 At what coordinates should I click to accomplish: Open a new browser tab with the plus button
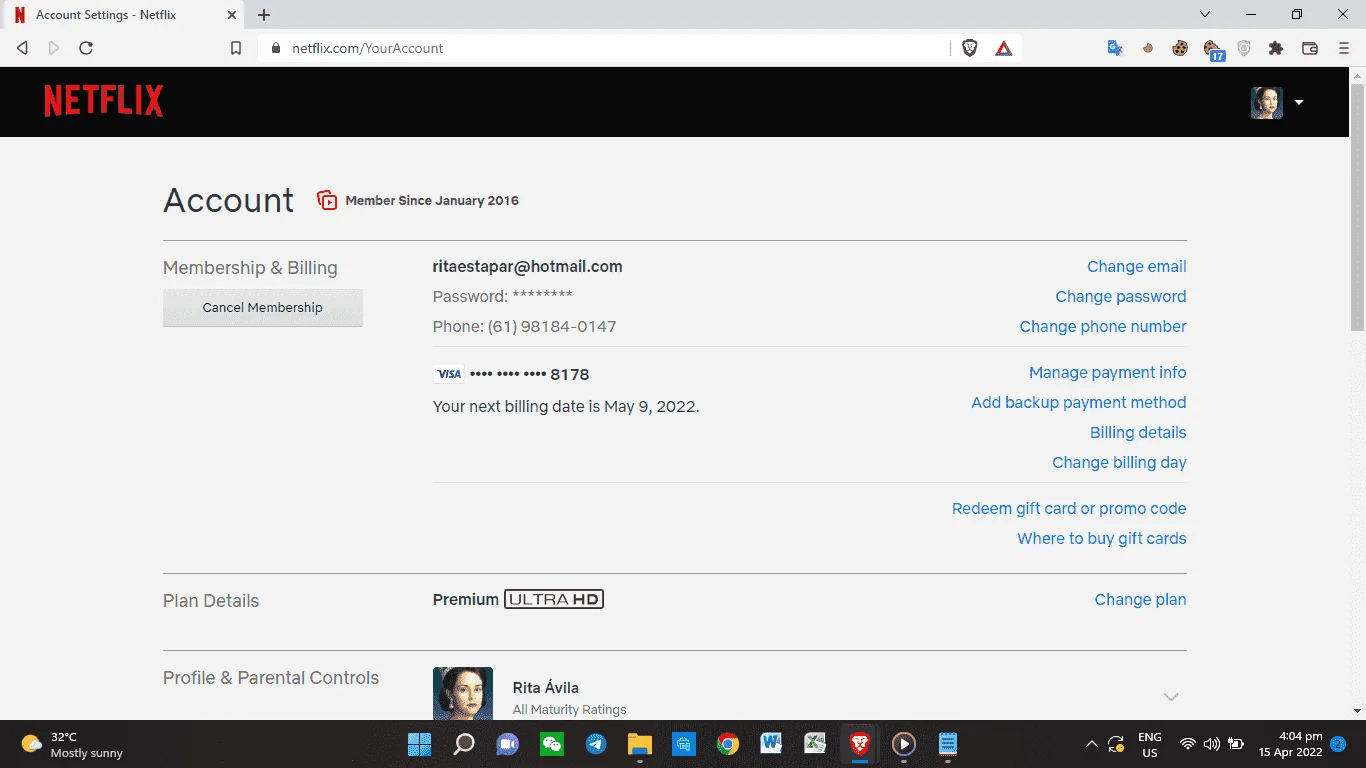tap(264, 15)
